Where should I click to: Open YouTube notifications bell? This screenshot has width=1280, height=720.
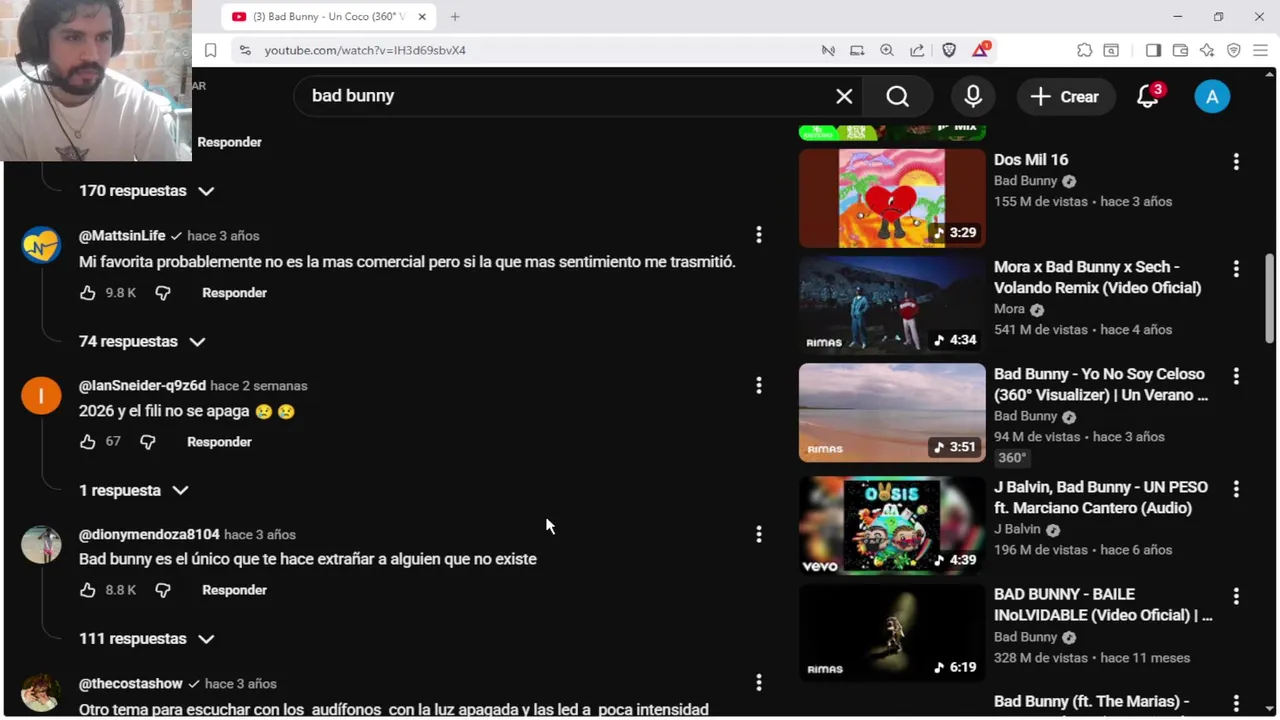(x=1148, y=96)
